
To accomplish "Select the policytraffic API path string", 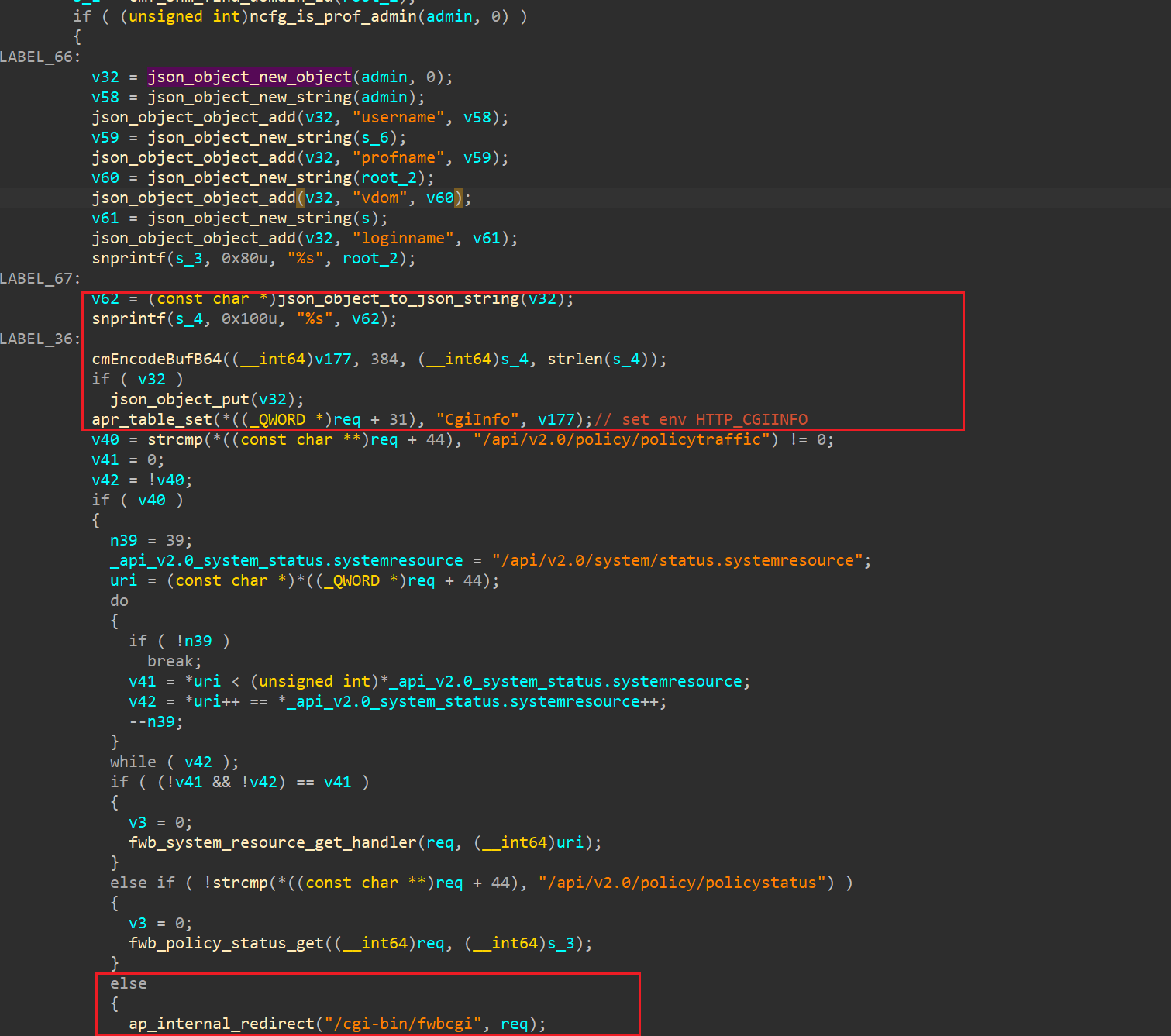I will click(626, 439).
